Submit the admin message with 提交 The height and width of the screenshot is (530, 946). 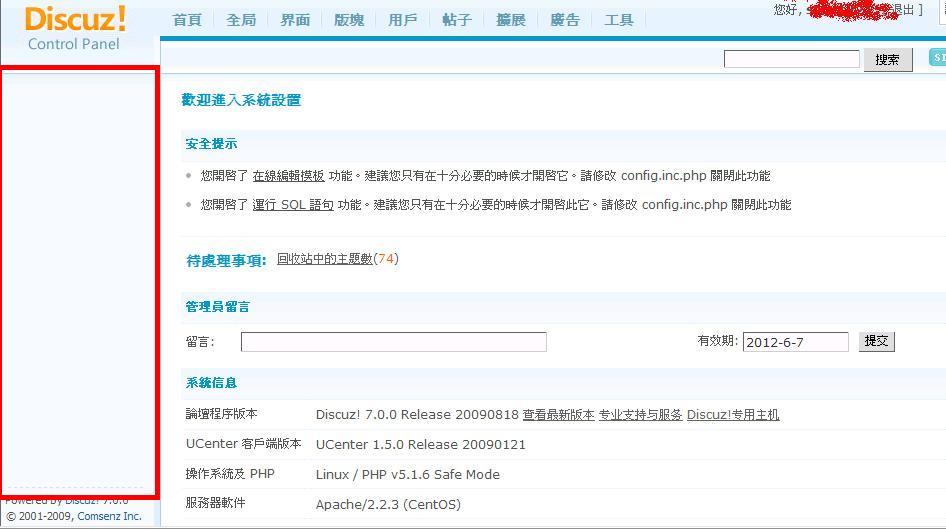877,341
